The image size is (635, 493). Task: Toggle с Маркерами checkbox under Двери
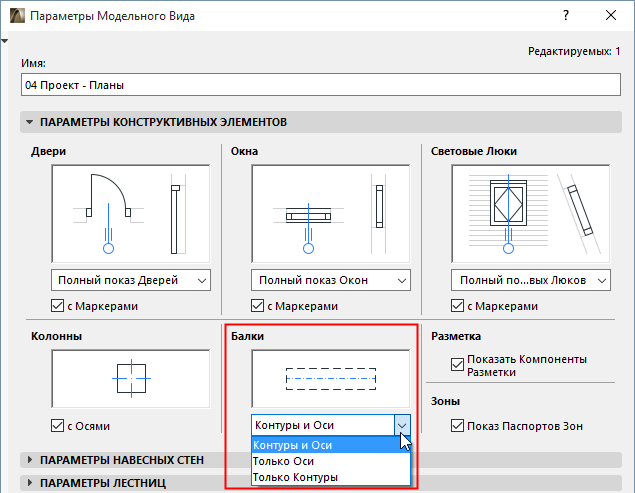pos(58,305)
